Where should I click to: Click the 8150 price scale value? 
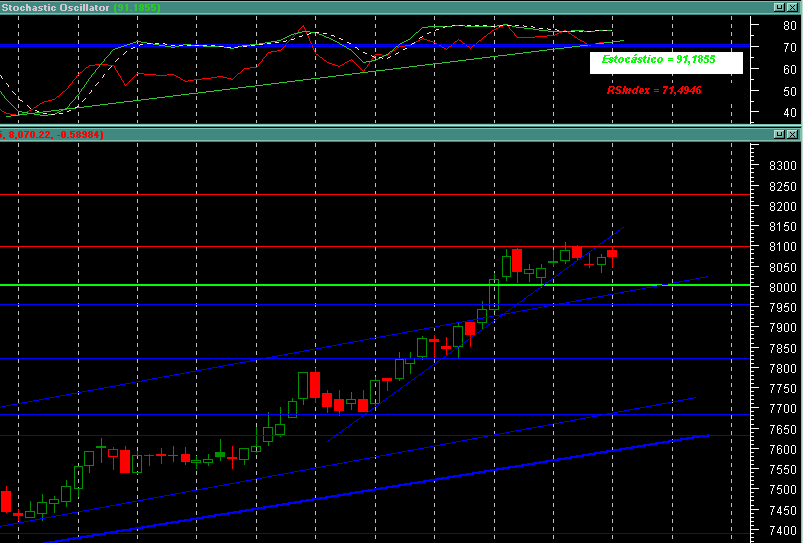tap(783, 226)
